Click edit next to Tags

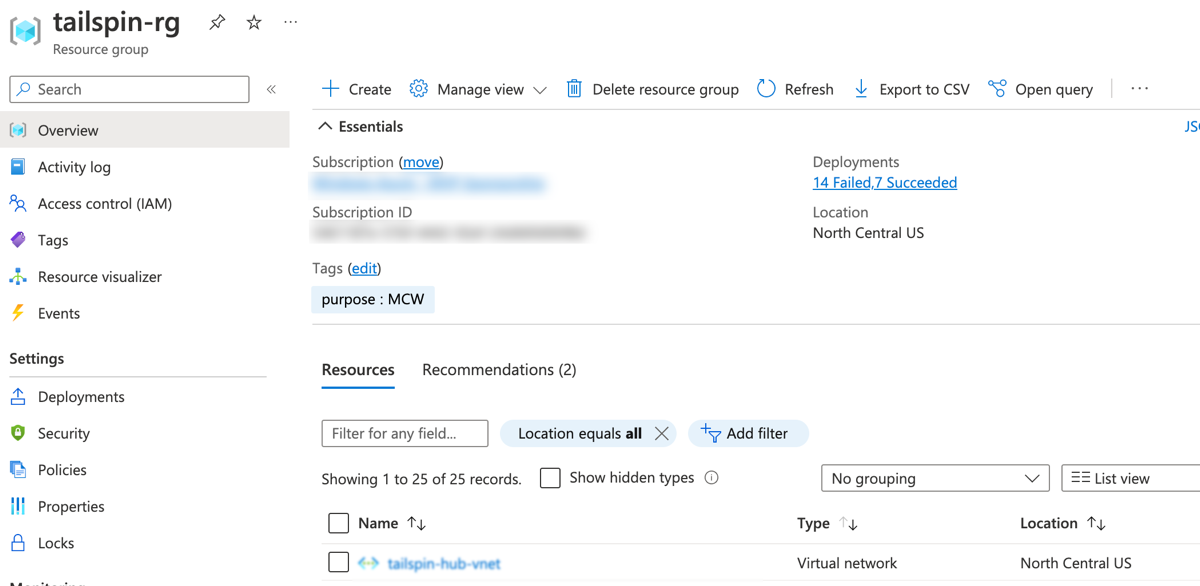coord(364,268)
